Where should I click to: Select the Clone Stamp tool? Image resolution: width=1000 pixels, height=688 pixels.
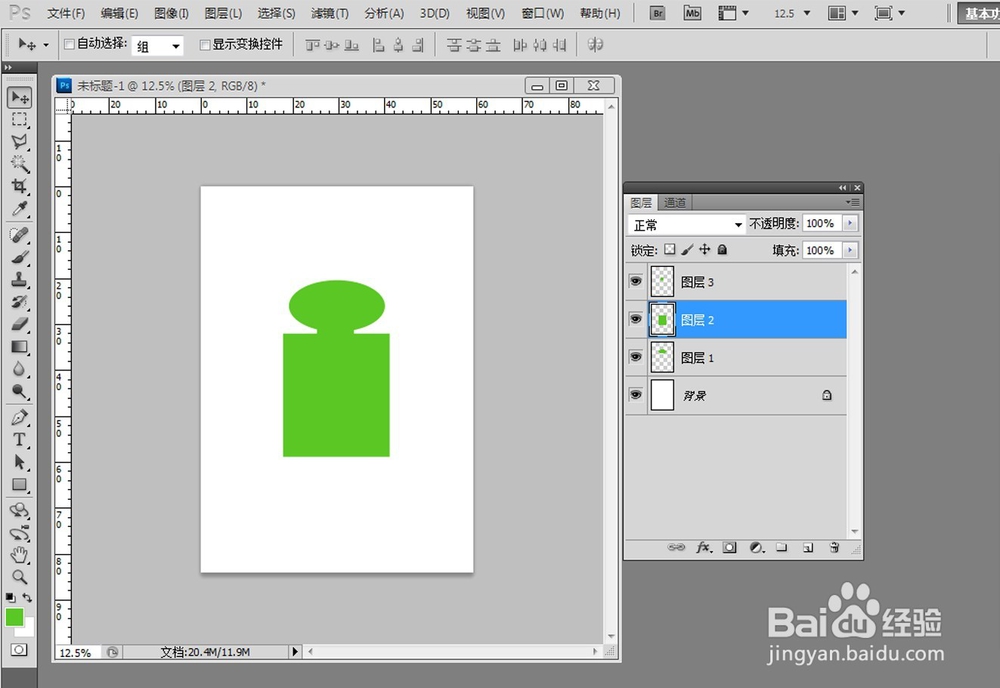(20, 279)
